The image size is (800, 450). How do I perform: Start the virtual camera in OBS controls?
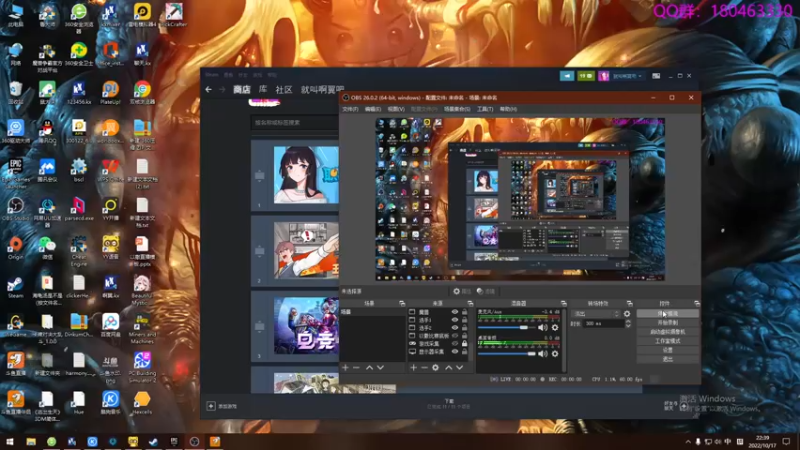point(667,332)
